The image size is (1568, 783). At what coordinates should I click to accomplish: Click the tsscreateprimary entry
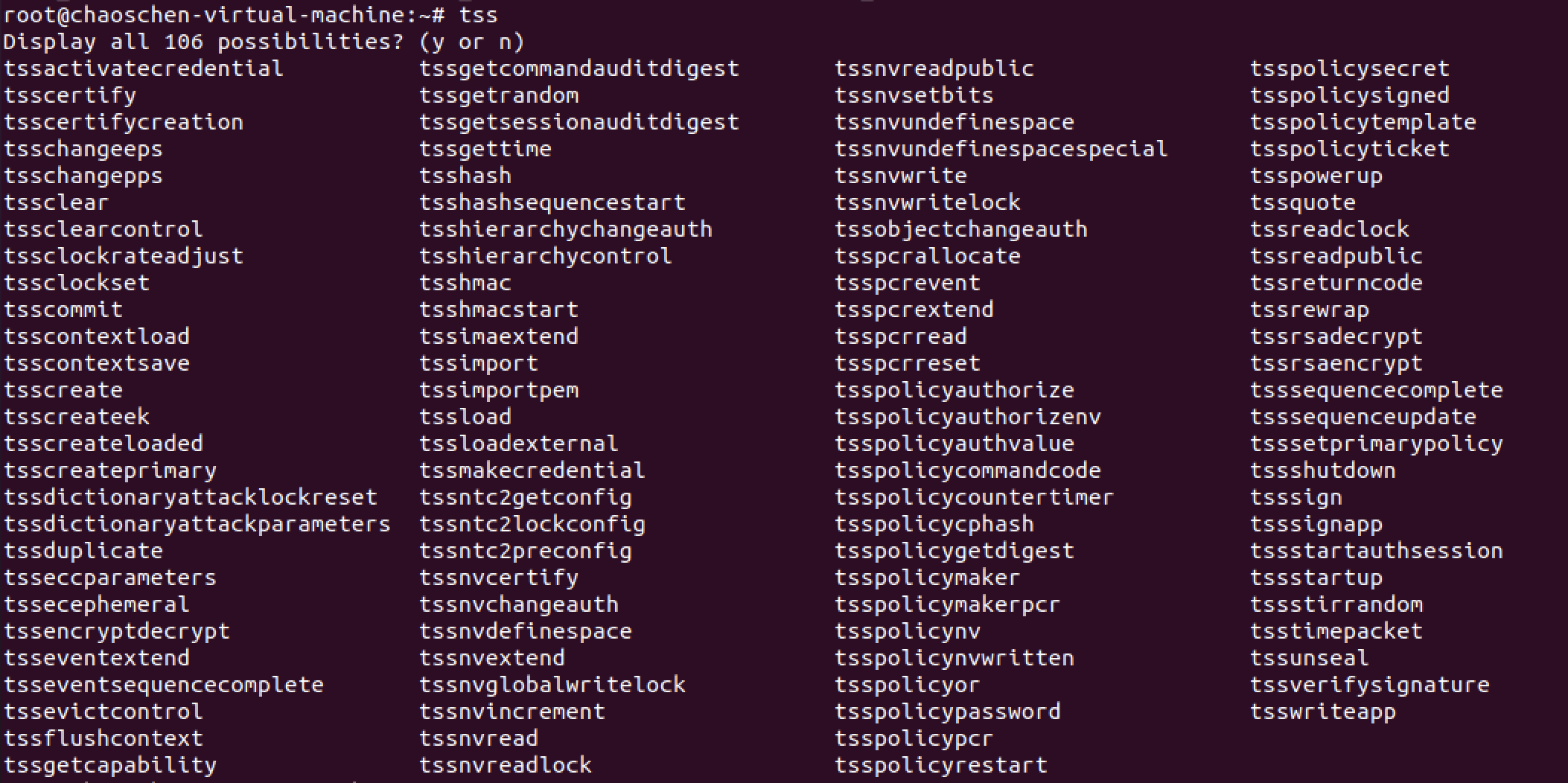click(110, 470)
